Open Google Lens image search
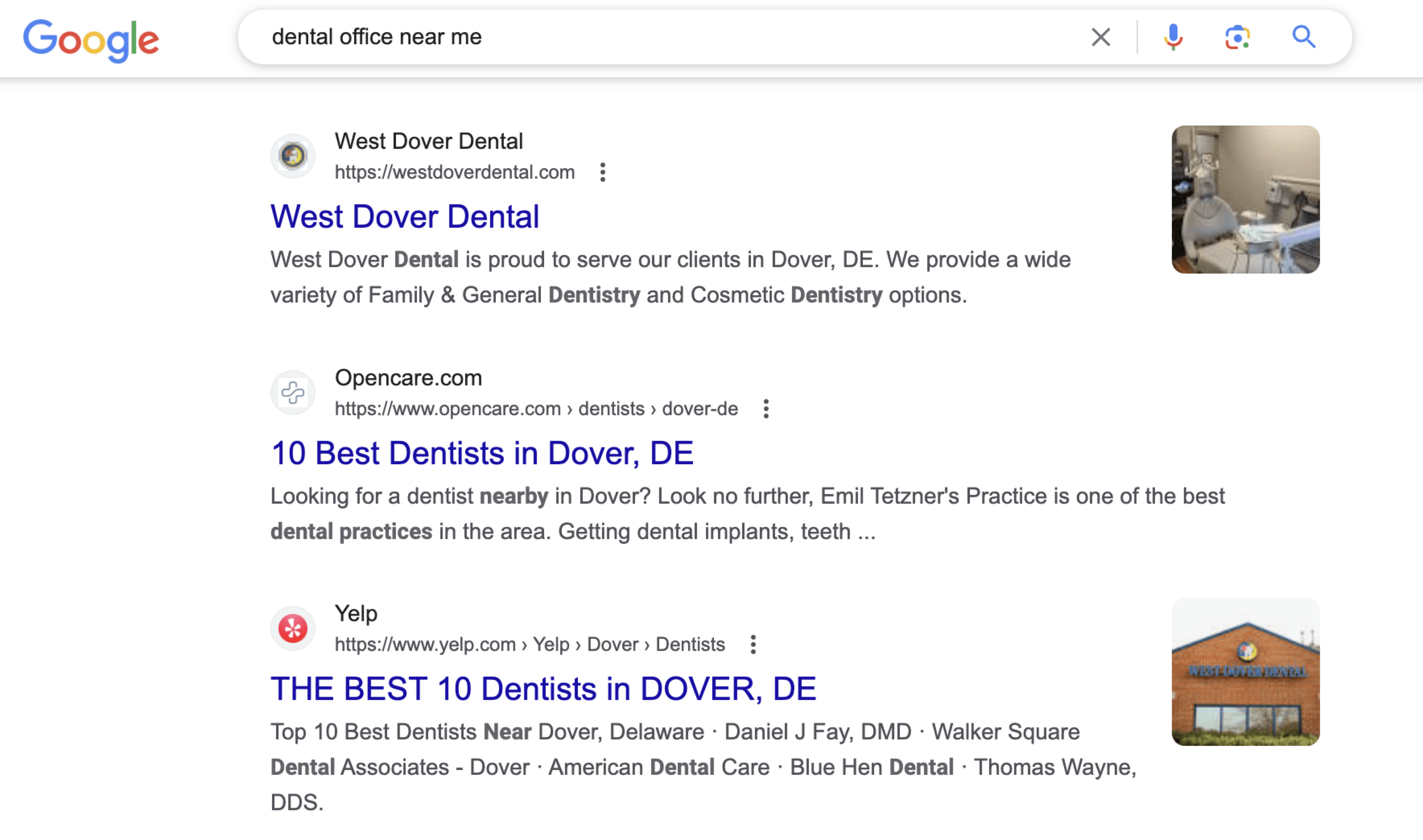 (1238, 37)
